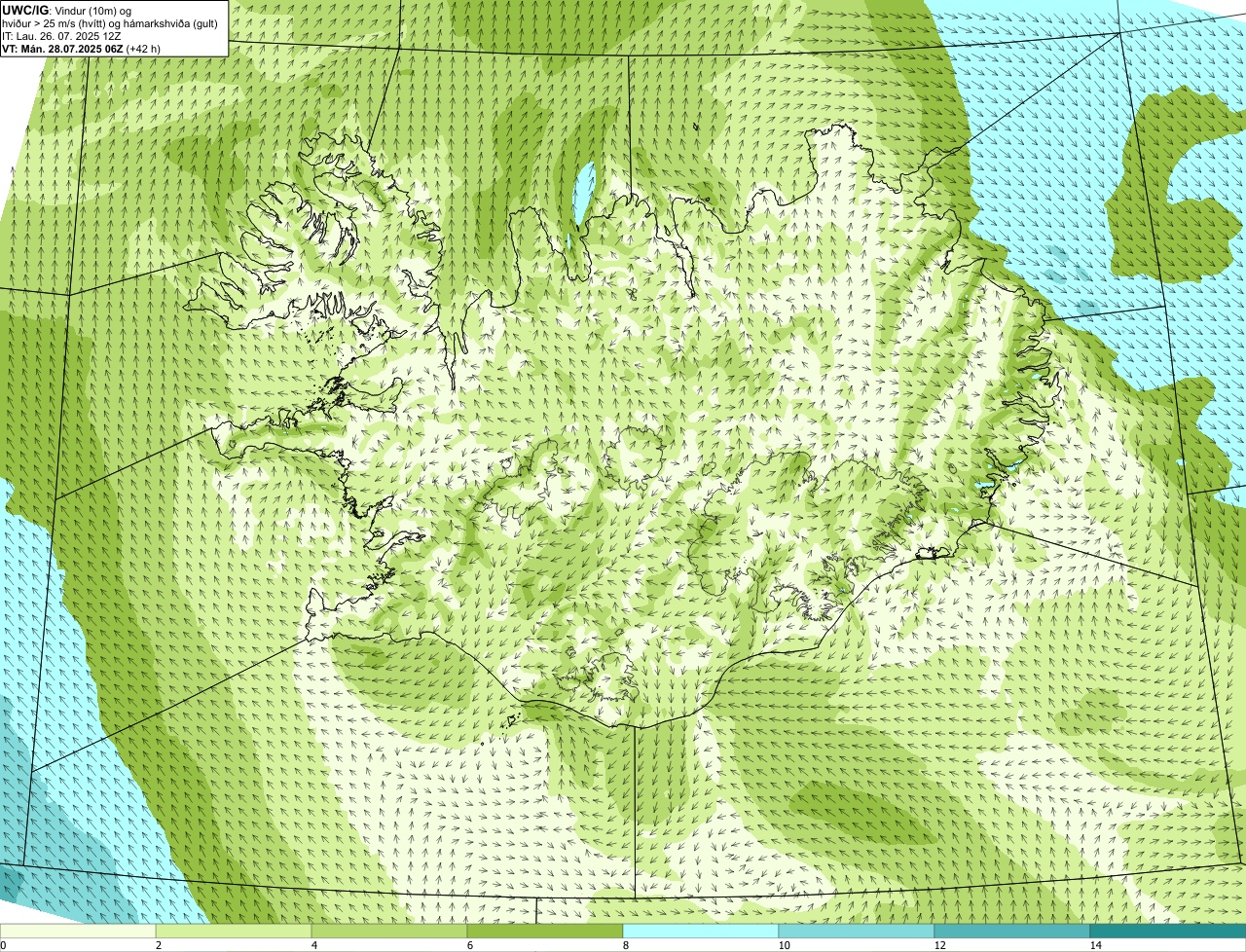Click the 'hviður > 25 m/s (hvítt)' description line

(x=110, y=22)
